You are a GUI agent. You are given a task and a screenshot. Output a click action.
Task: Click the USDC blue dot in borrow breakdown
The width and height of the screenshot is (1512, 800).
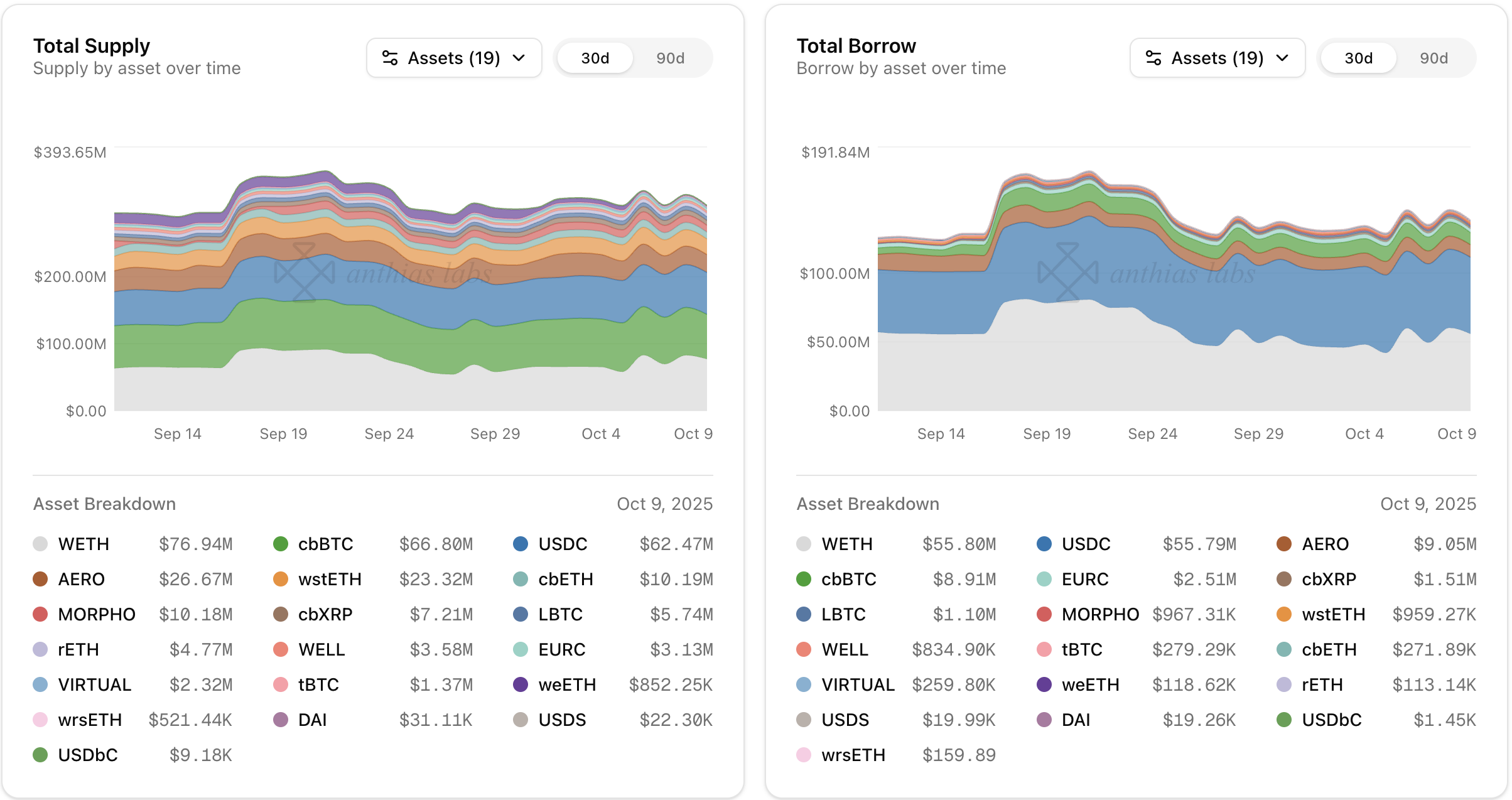(1044, 544)
